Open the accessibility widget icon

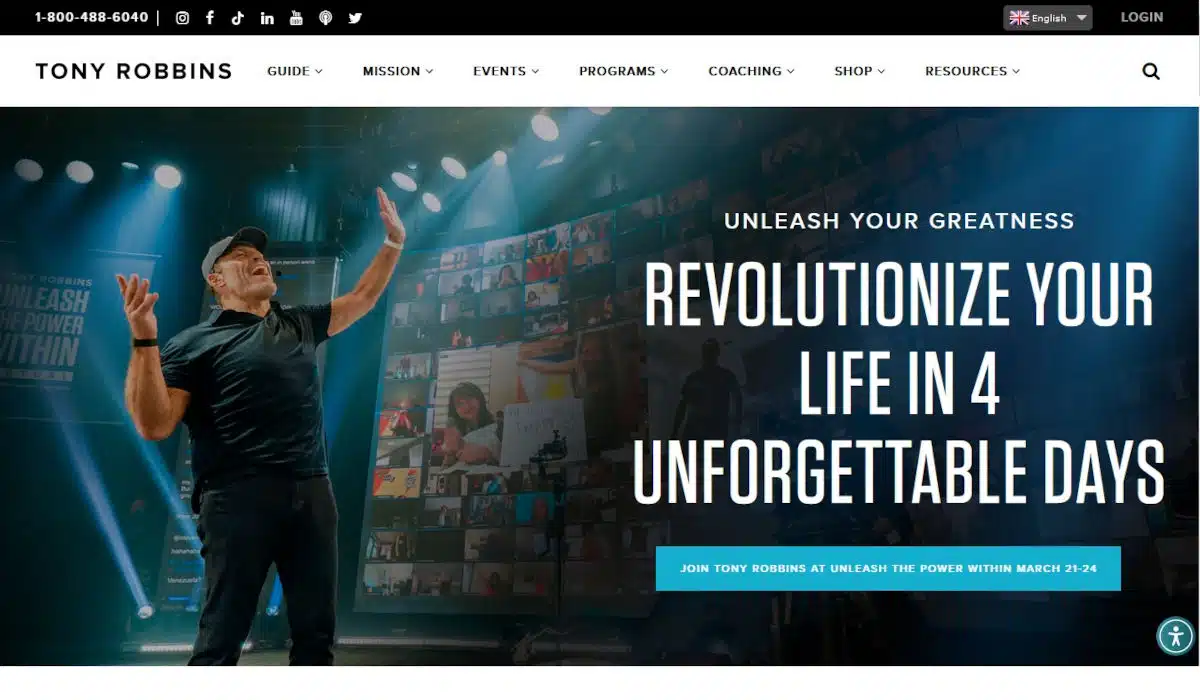1176,636
